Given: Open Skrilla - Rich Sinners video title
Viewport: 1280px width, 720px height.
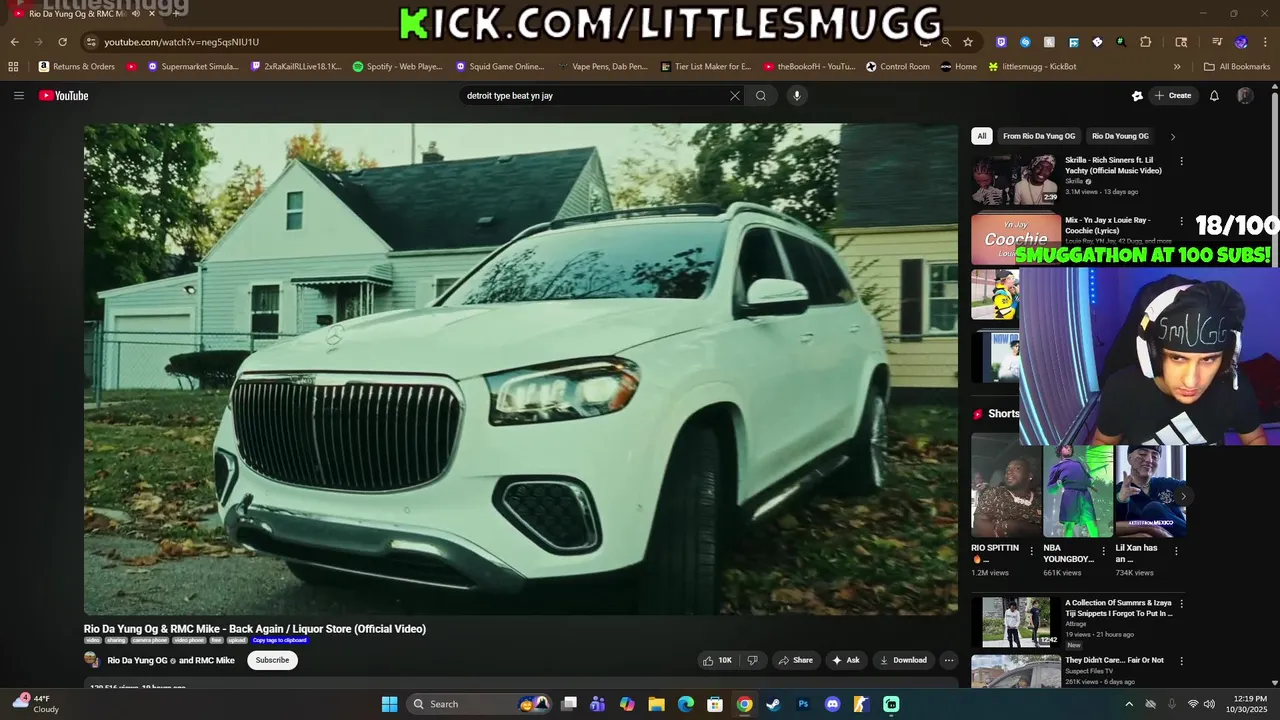Looking at the screenshot, I should [x=1113, y=165].
